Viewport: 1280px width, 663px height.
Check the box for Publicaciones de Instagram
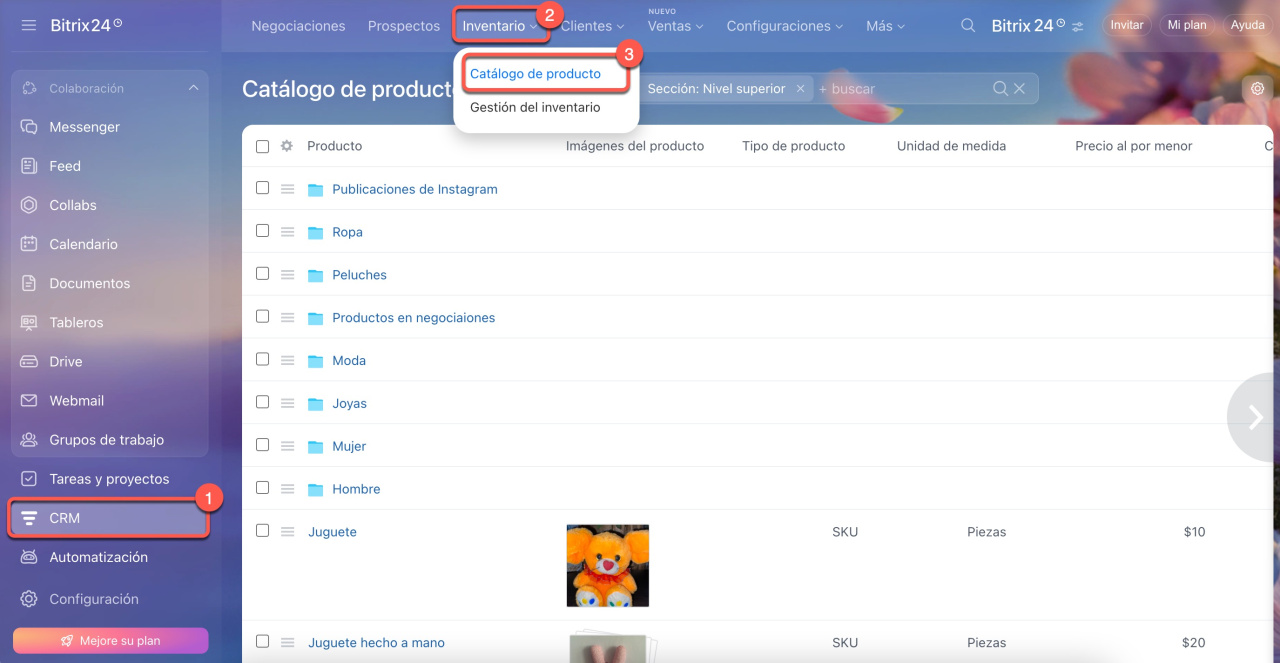pyautogui.click(x=262, y=188)
